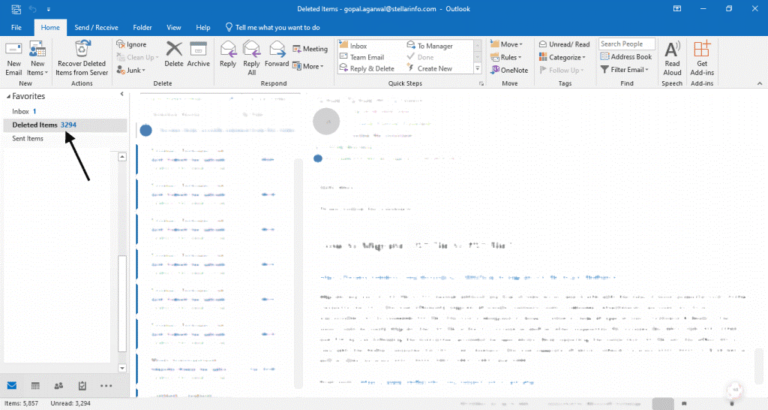768x410 pixels.
Task: Recover Deleted Items from Server
Action: (x=81, y=58)
